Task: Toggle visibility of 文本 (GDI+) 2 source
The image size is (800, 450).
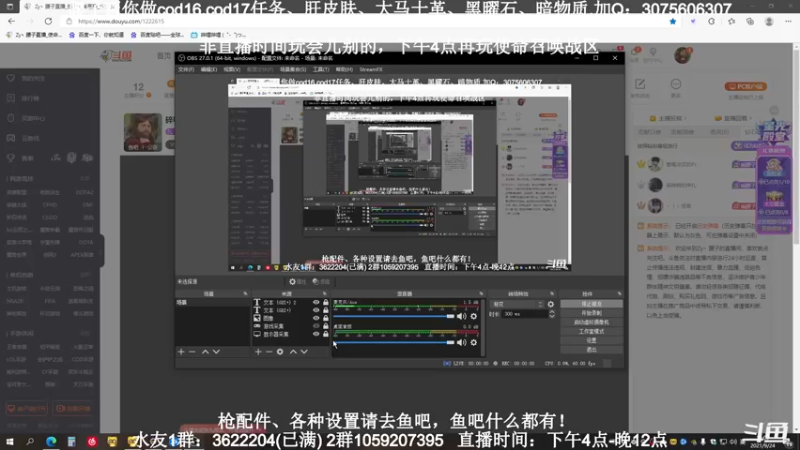Action: [316, 303]
